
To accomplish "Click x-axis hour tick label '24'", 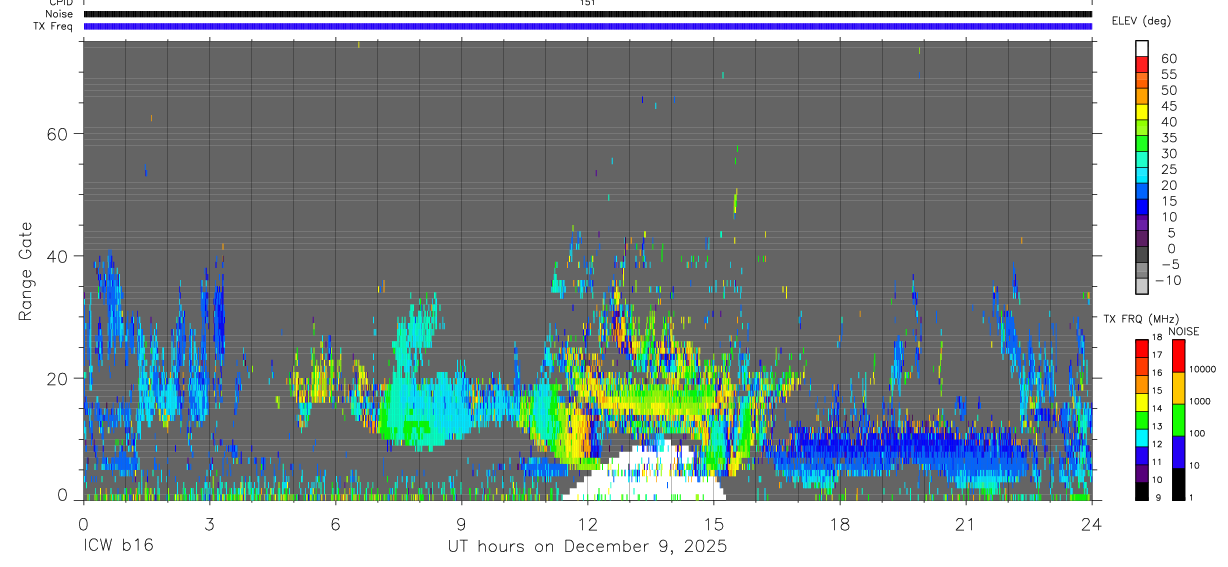I will (1092, 523).
